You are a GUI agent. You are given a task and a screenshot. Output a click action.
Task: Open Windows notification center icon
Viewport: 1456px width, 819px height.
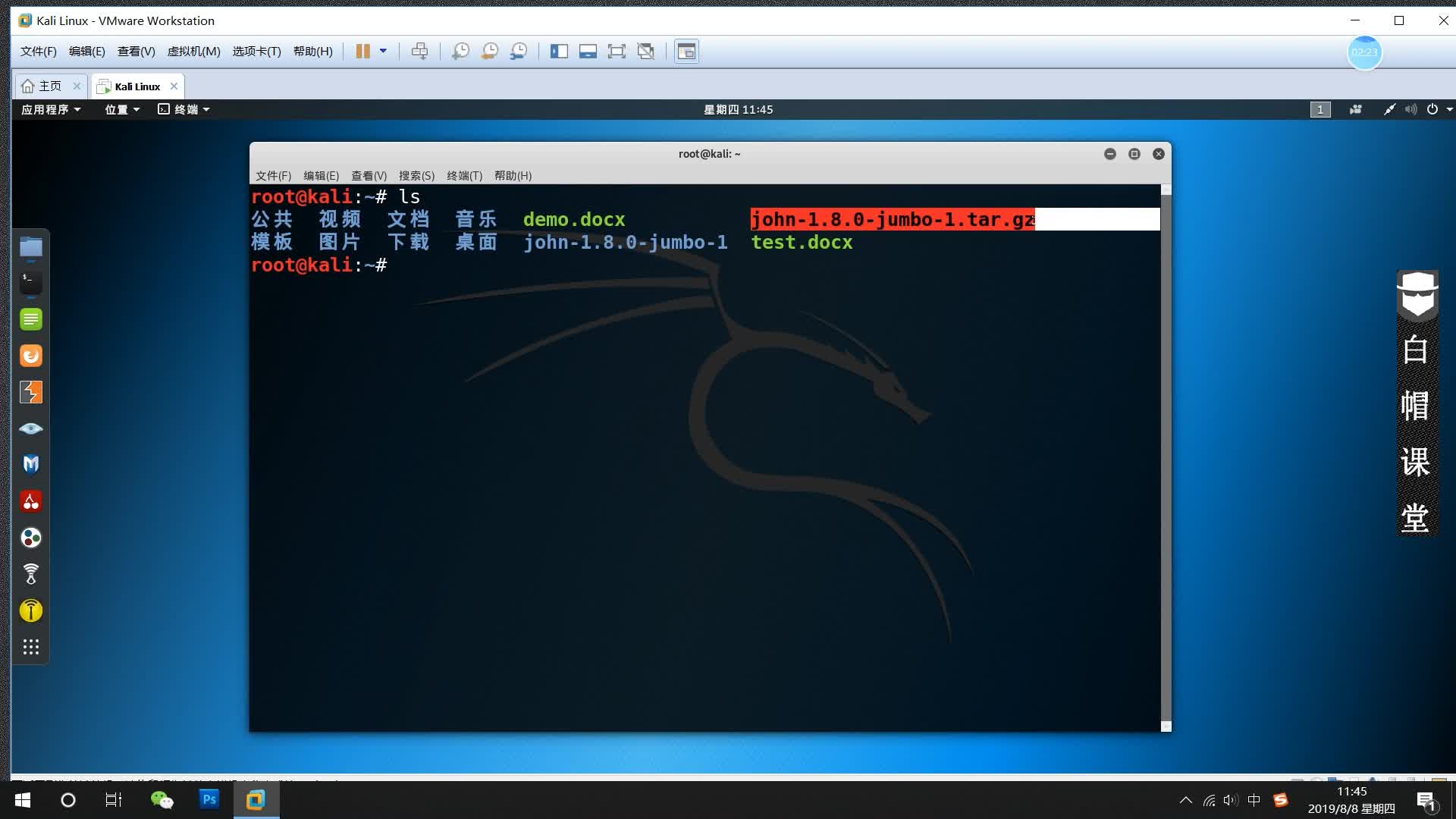click(1426, 801)
